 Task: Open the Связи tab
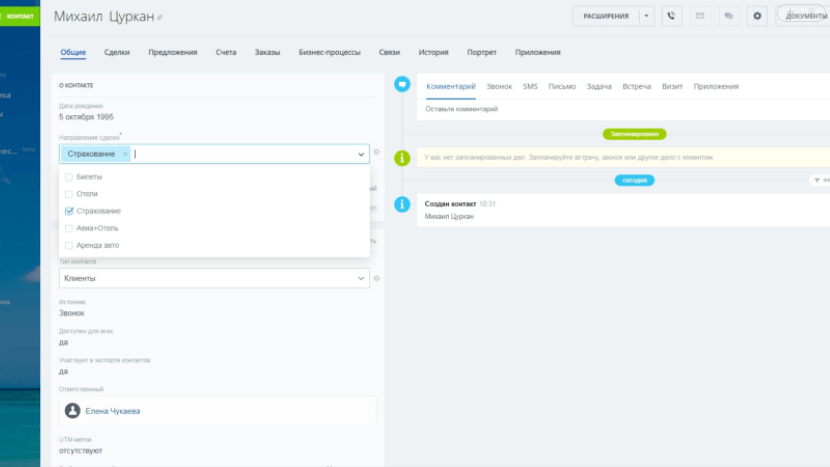pos(390,52)
